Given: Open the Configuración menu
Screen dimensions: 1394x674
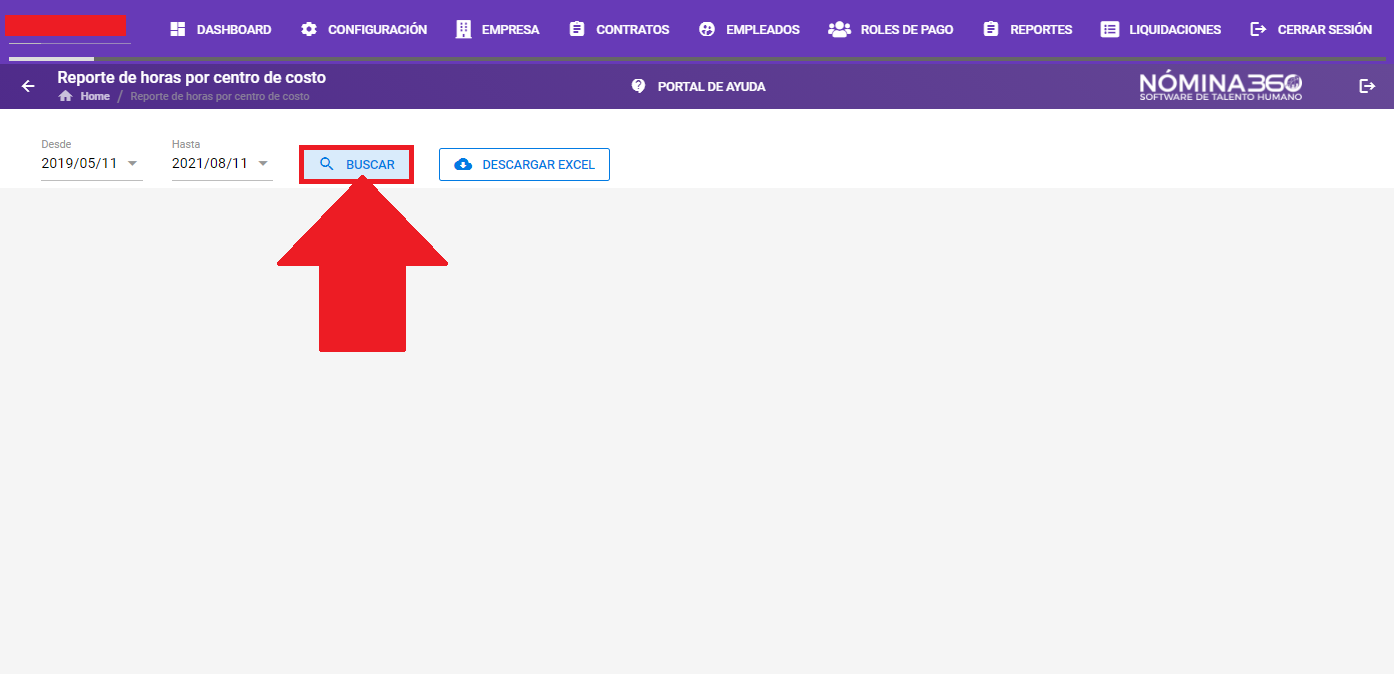Looking at the screenshot, I should coord(364,30).
